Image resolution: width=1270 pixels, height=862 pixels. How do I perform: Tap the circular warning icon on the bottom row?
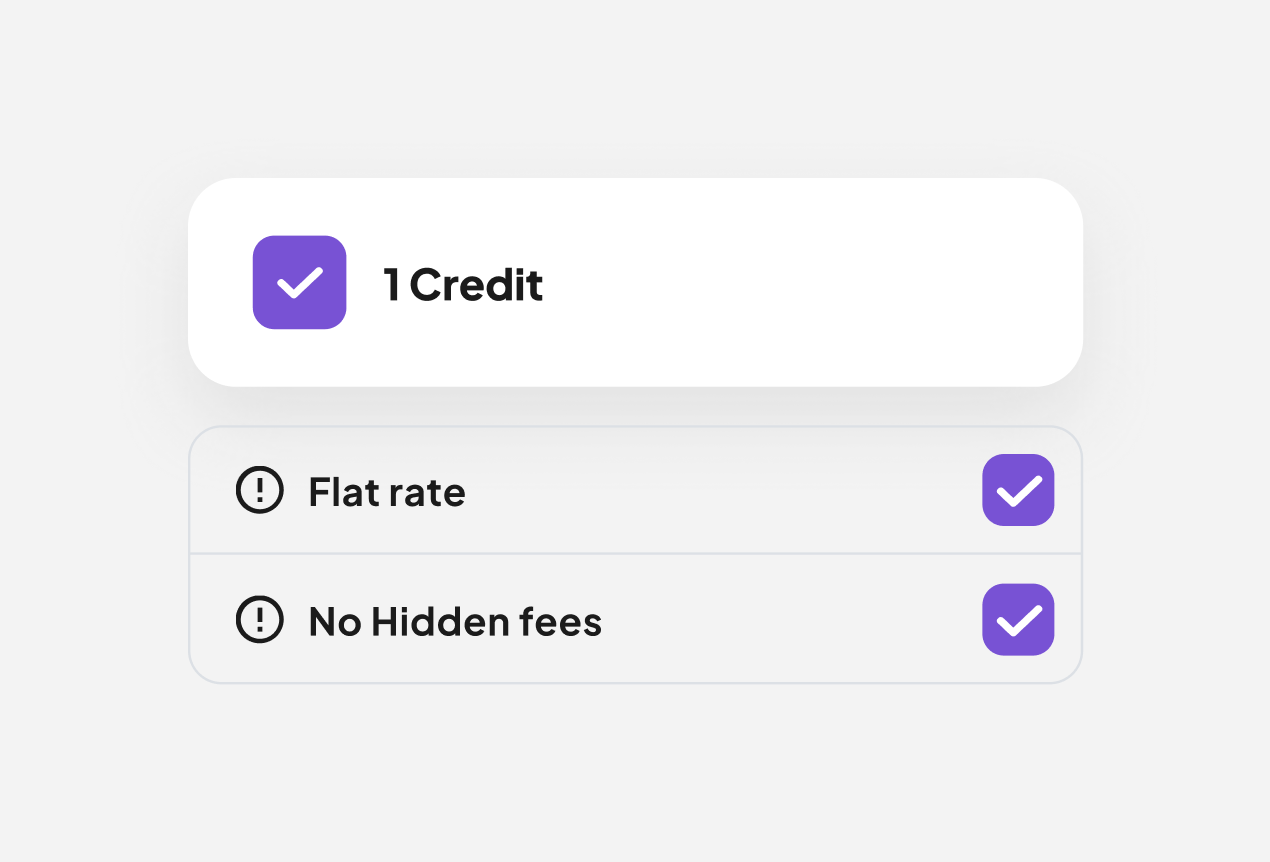[259, 620]
